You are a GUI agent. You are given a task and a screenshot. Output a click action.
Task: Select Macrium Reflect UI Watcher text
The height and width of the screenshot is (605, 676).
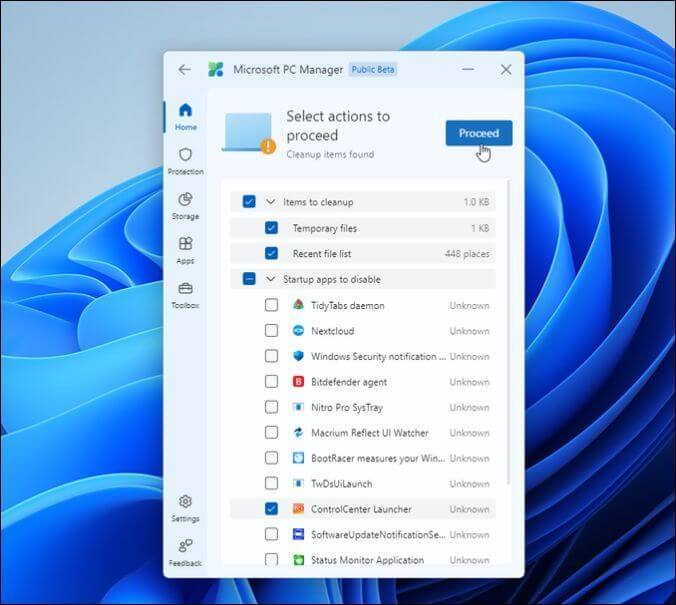(x=370, y=433)
